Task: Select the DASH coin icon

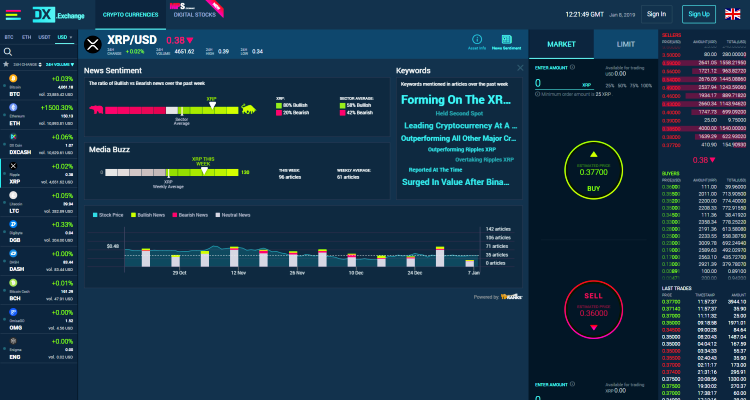Action: point(13,253)
